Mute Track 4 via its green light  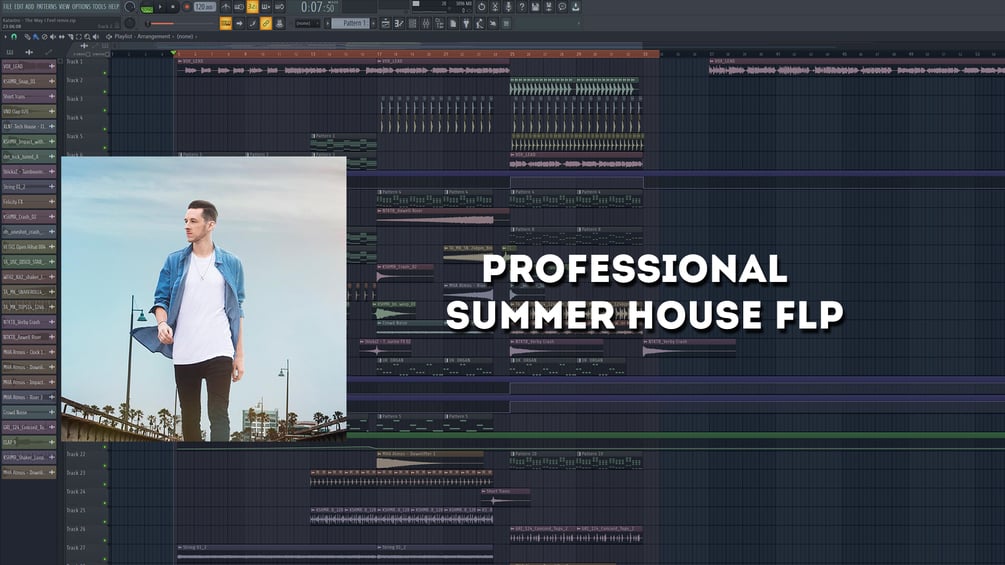click(x=105, y=129)
